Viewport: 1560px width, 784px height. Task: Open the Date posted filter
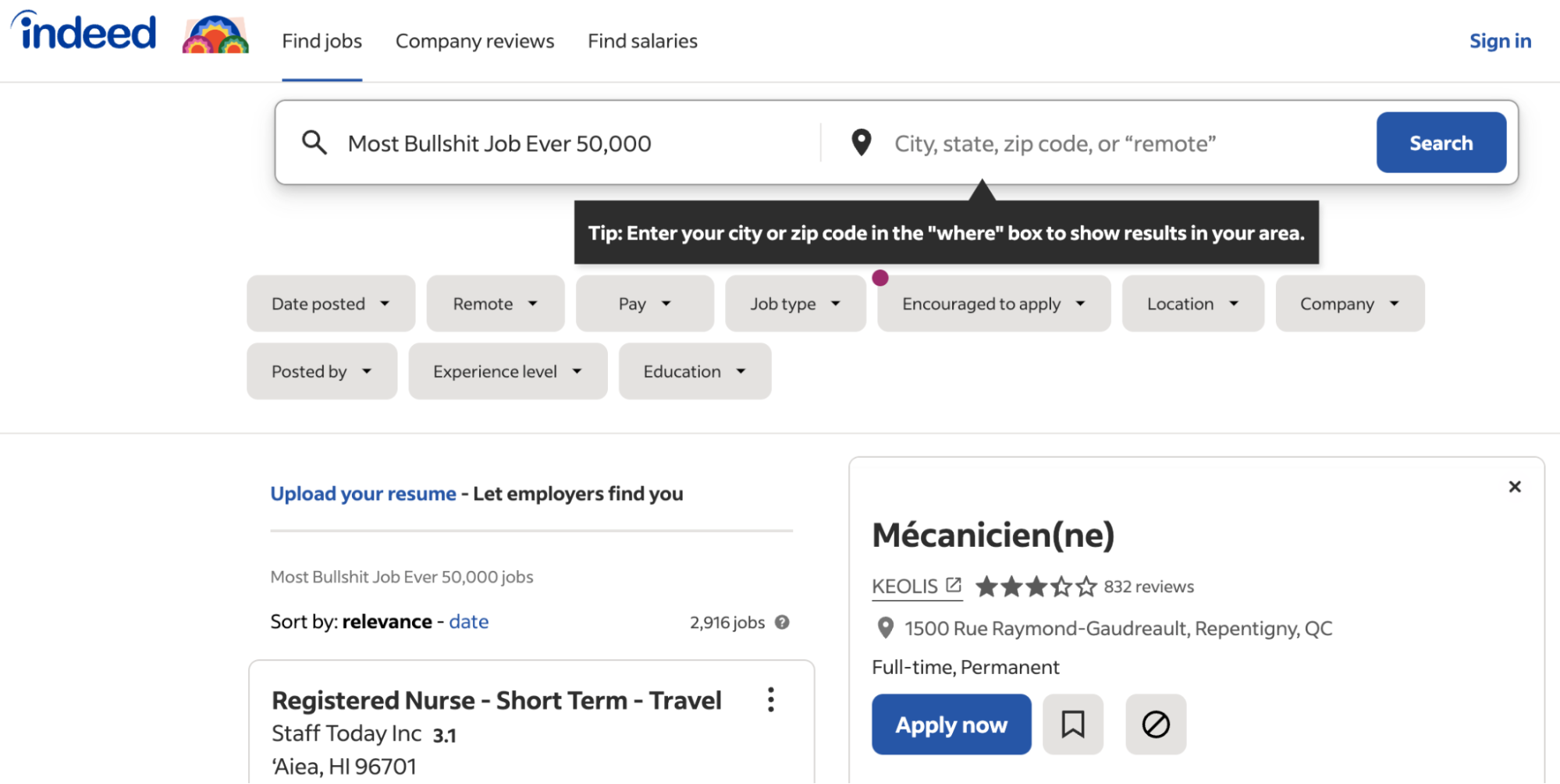(x=330, y=303)
